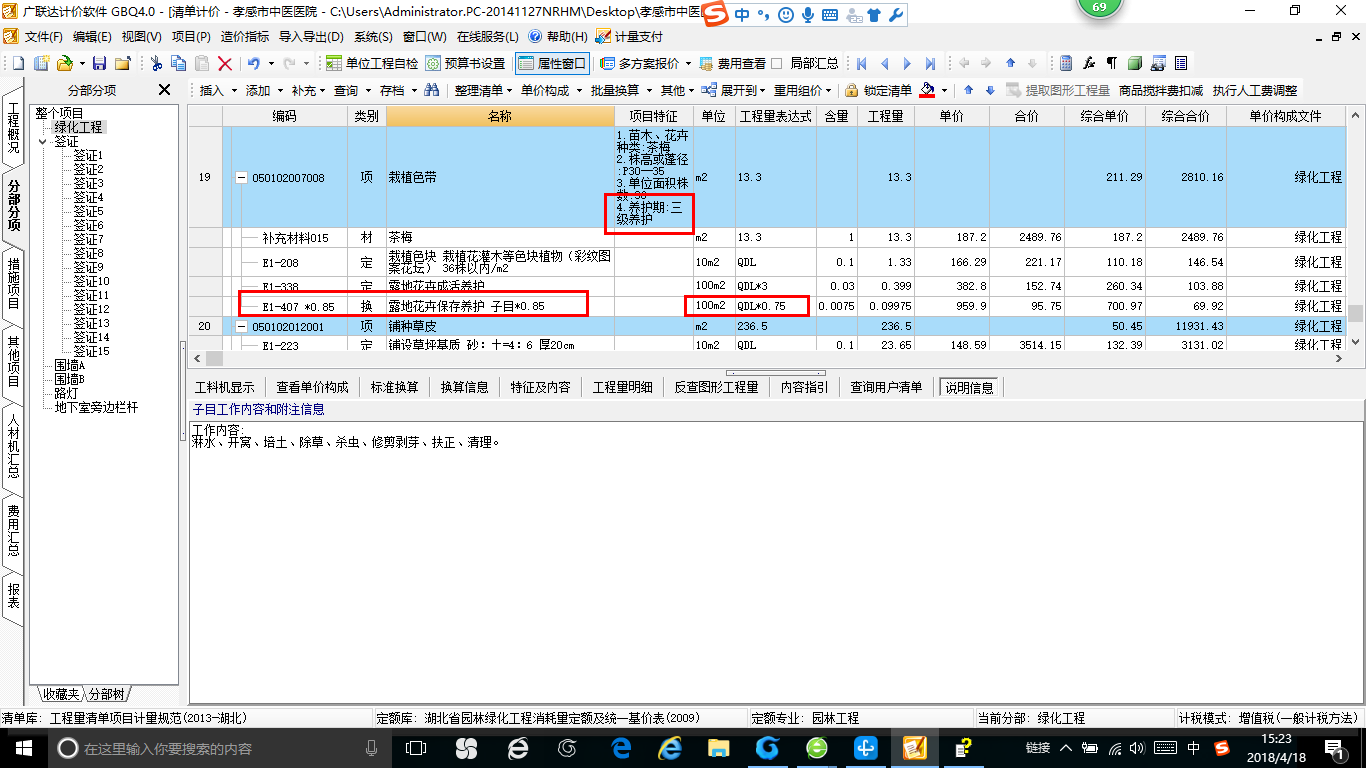The height and width of the screenshot is (768, 1366).
Task: Click the Copy icon in toolbar
Action: point(179,63)
